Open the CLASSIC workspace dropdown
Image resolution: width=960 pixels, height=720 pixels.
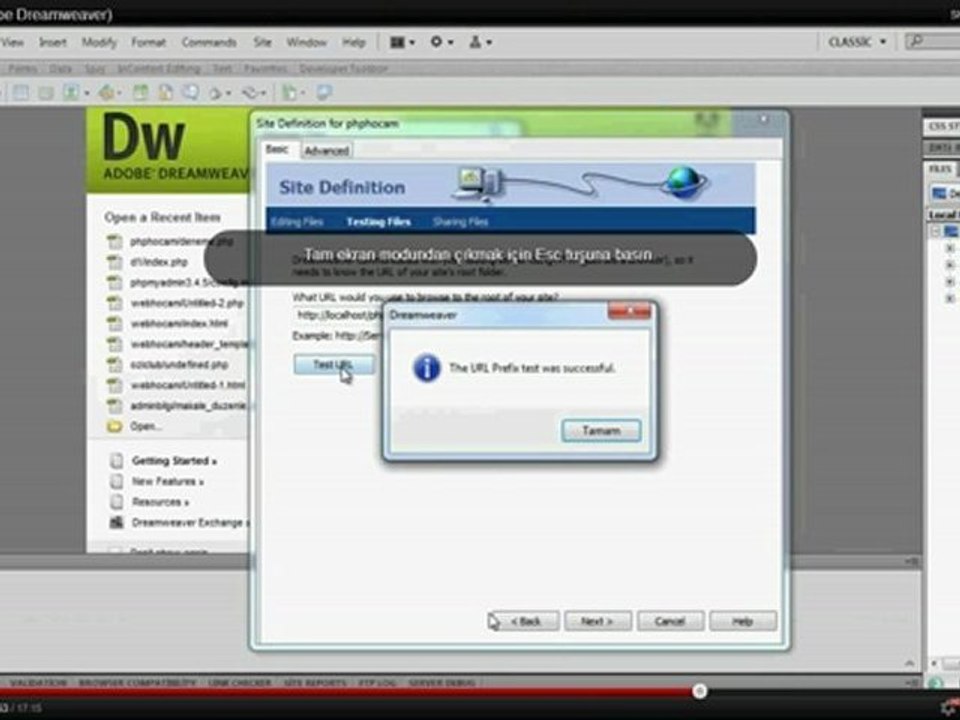(x=857, y=42)
